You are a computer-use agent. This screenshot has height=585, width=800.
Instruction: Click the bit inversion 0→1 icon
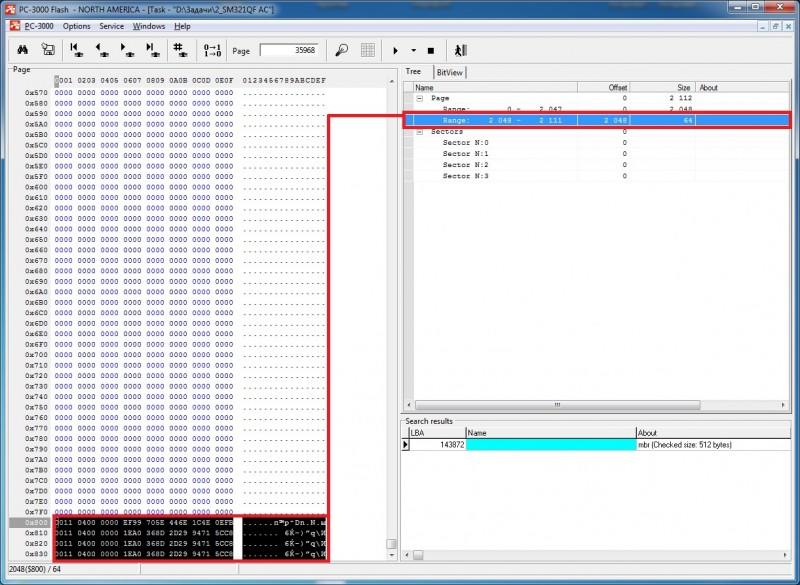[x=212, y=50]
